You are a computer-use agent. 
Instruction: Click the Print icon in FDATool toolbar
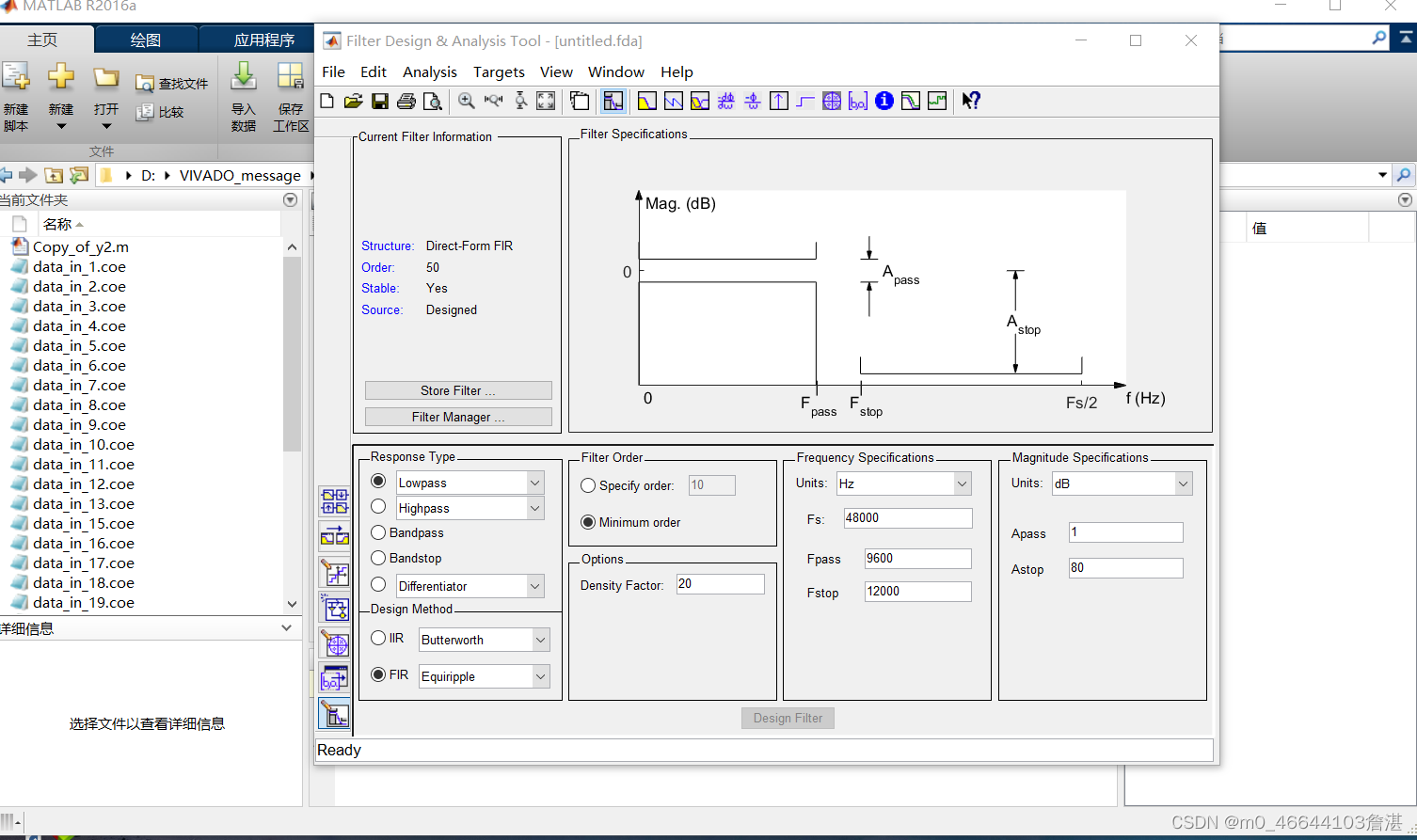406,101
